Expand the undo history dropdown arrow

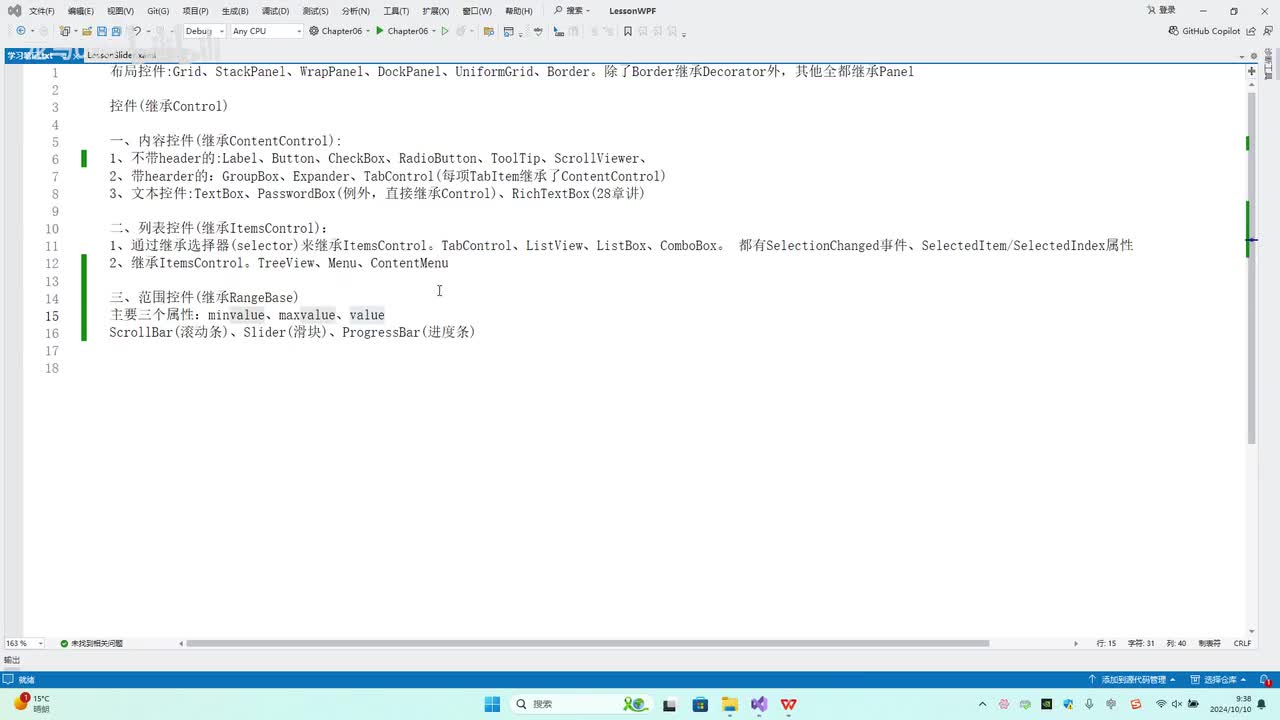149,31
